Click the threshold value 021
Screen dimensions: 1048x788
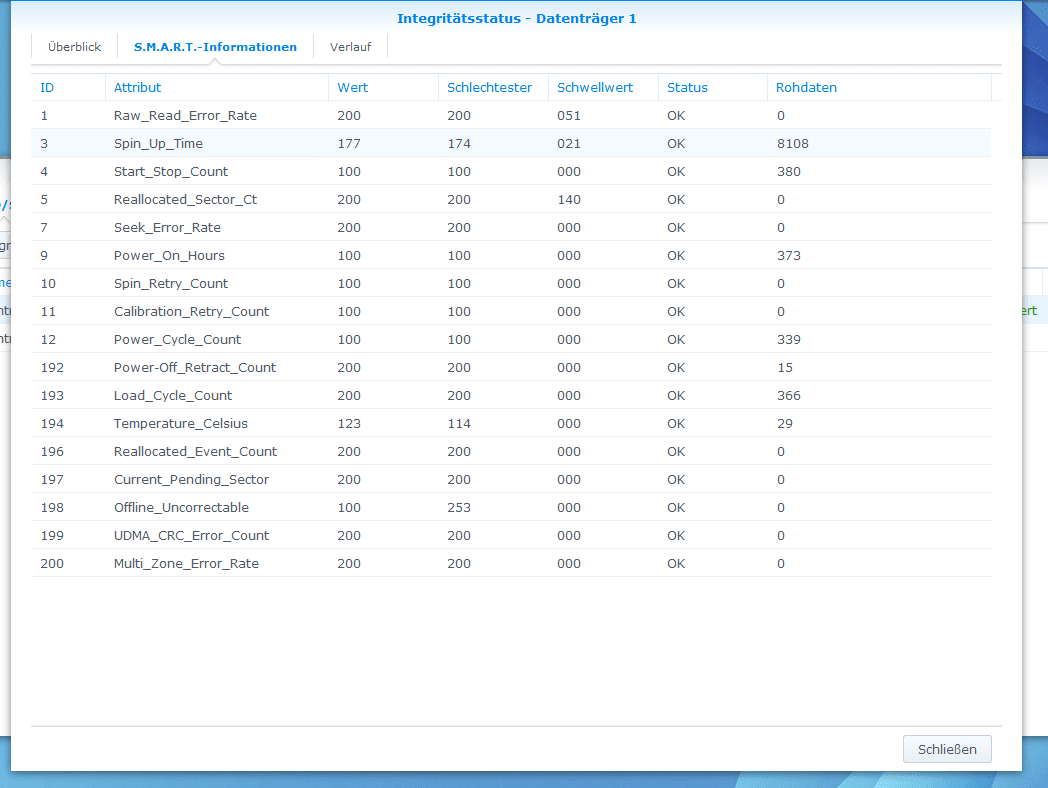569,144
